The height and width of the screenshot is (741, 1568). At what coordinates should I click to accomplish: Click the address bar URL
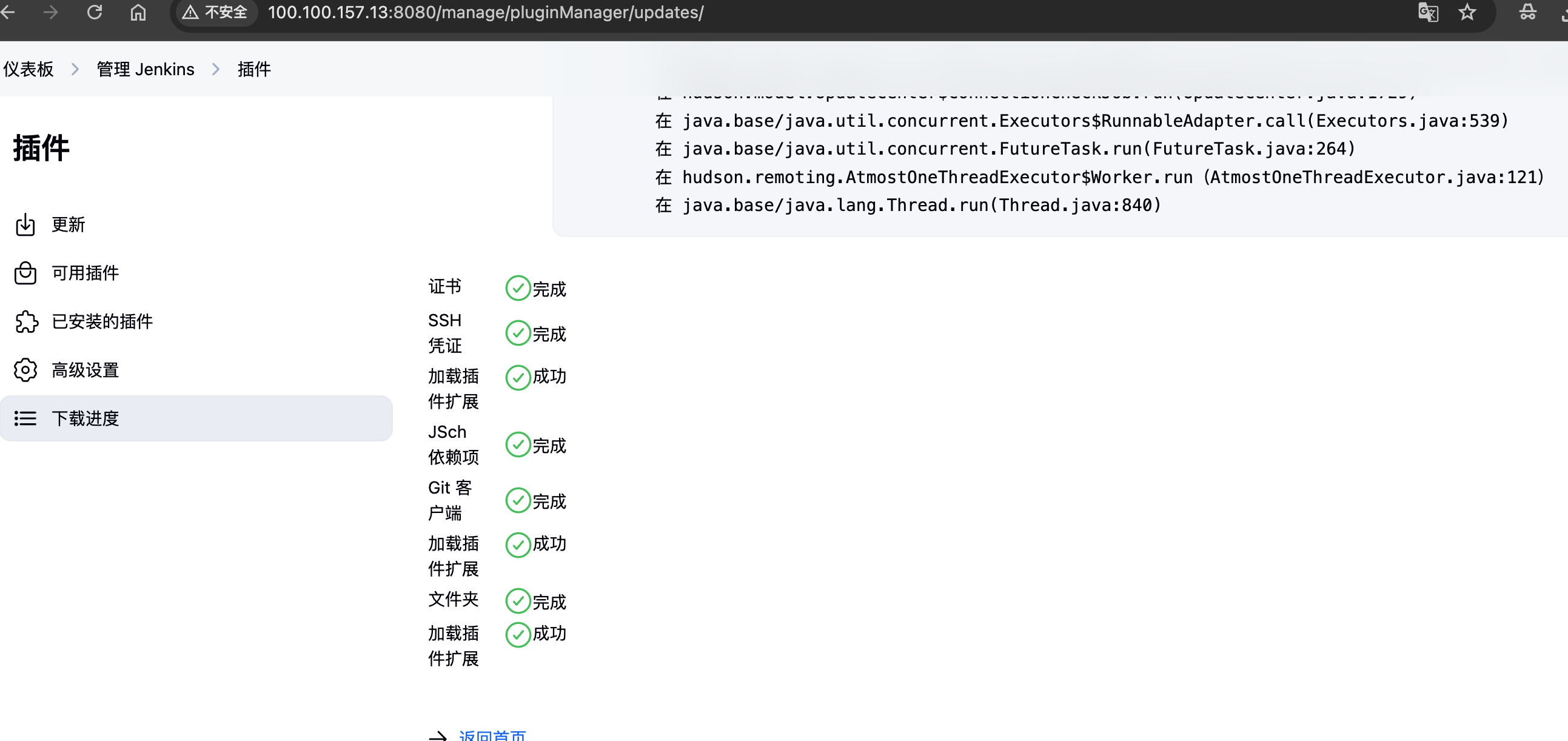tap(486, 12)
